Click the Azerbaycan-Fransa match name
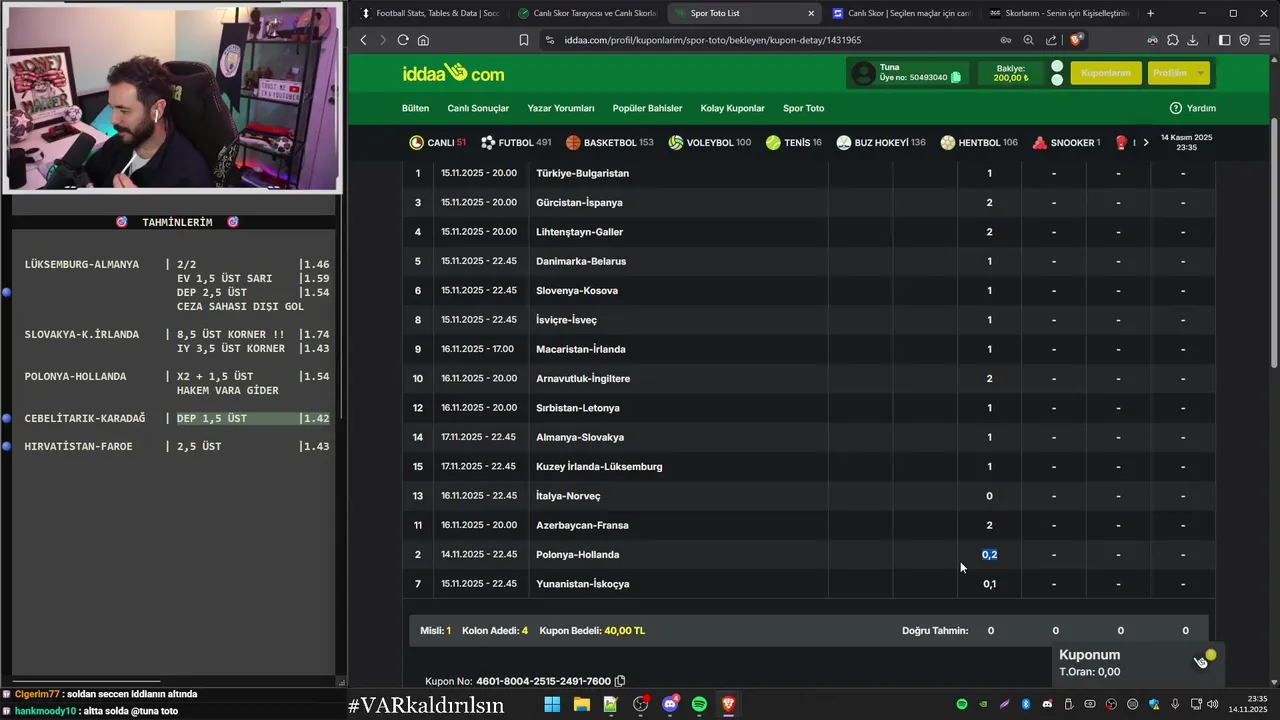 pyautogui.click(x=582, y=525)
